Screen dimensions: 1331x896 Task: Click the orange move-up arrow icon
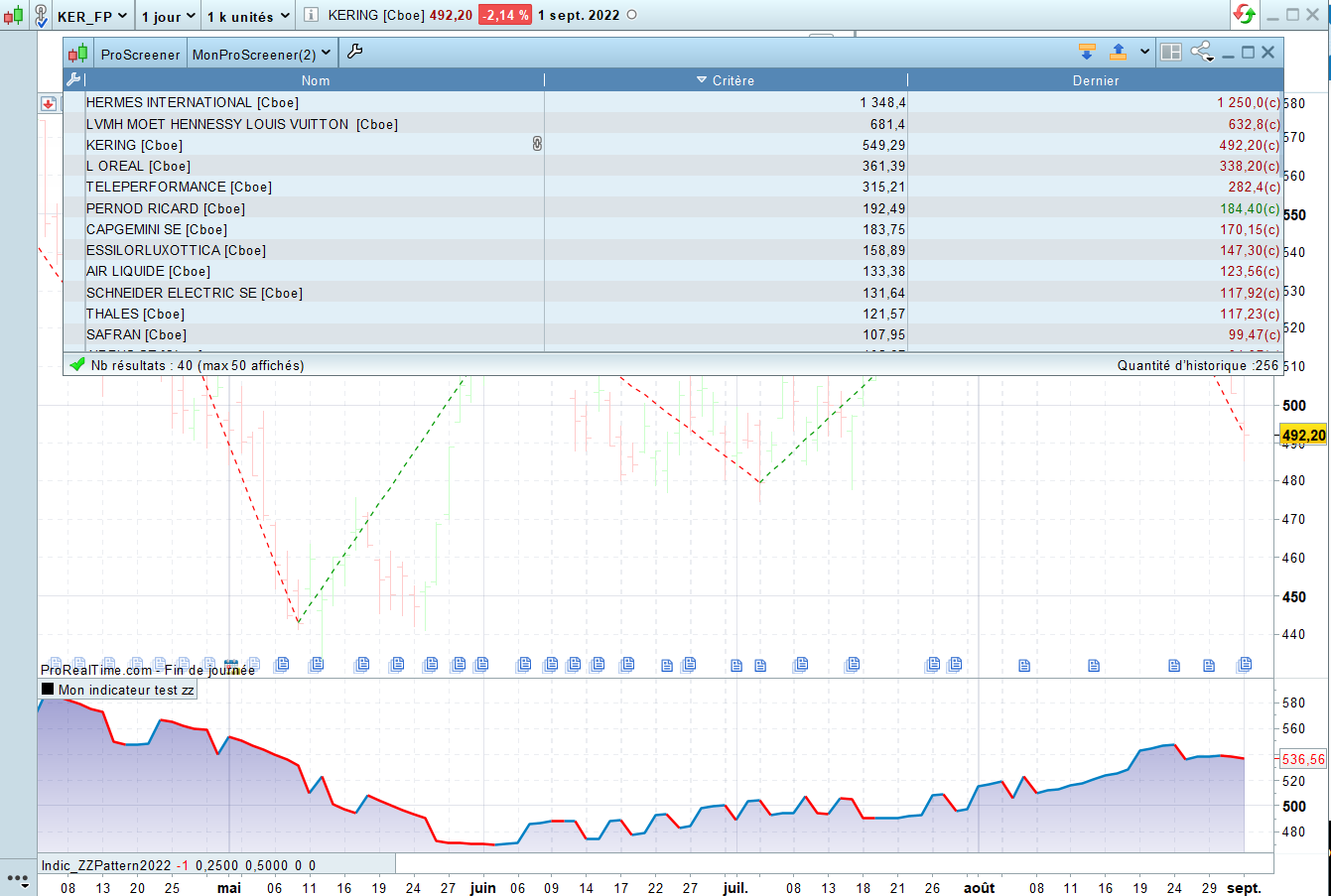coord(1119,53)
